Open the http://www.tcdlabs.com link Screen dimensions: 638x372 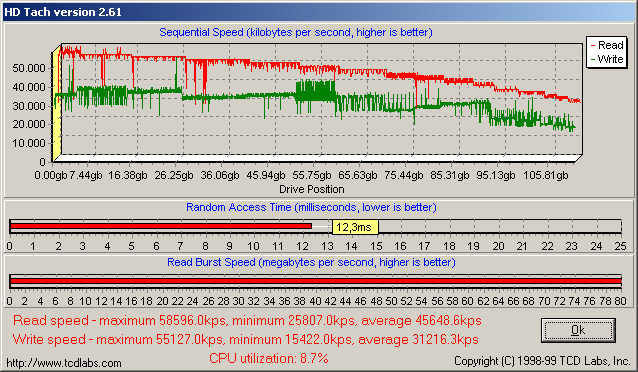(x=64, y=363)
